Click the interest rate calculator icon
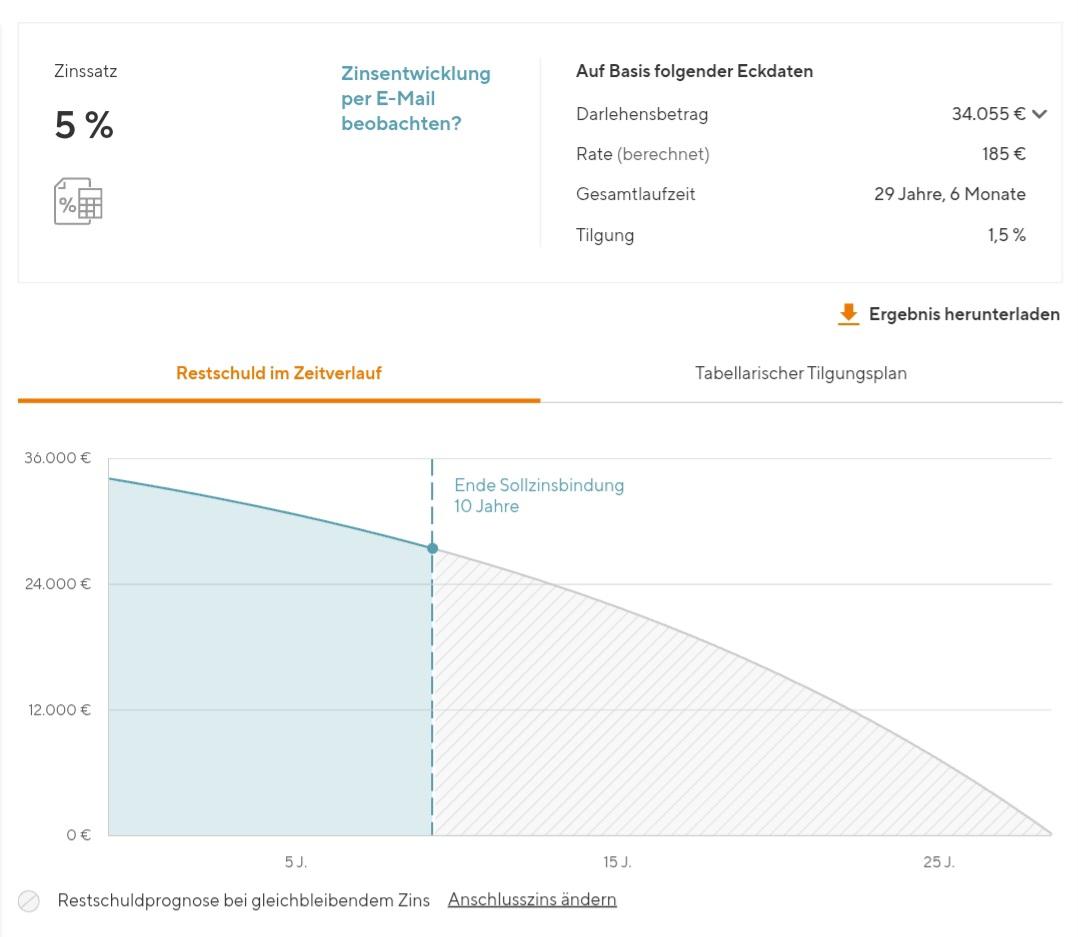 [78, 201]
